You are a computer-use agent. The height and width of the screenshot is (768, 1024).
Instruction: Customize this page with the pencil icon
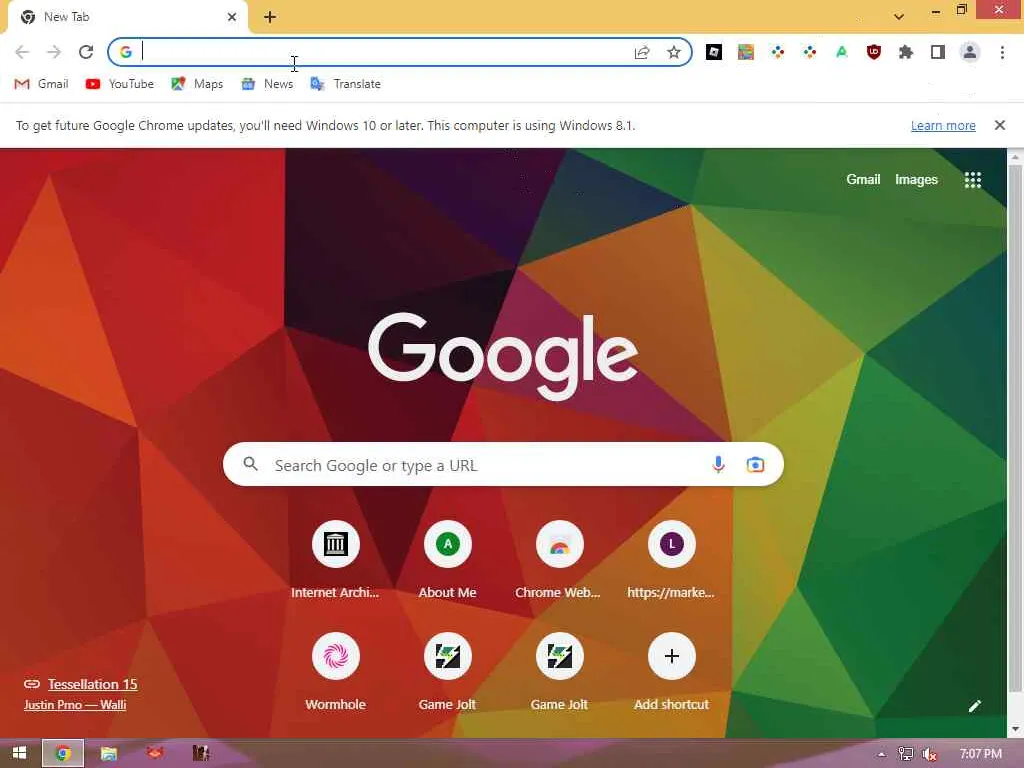click(974, 706)
